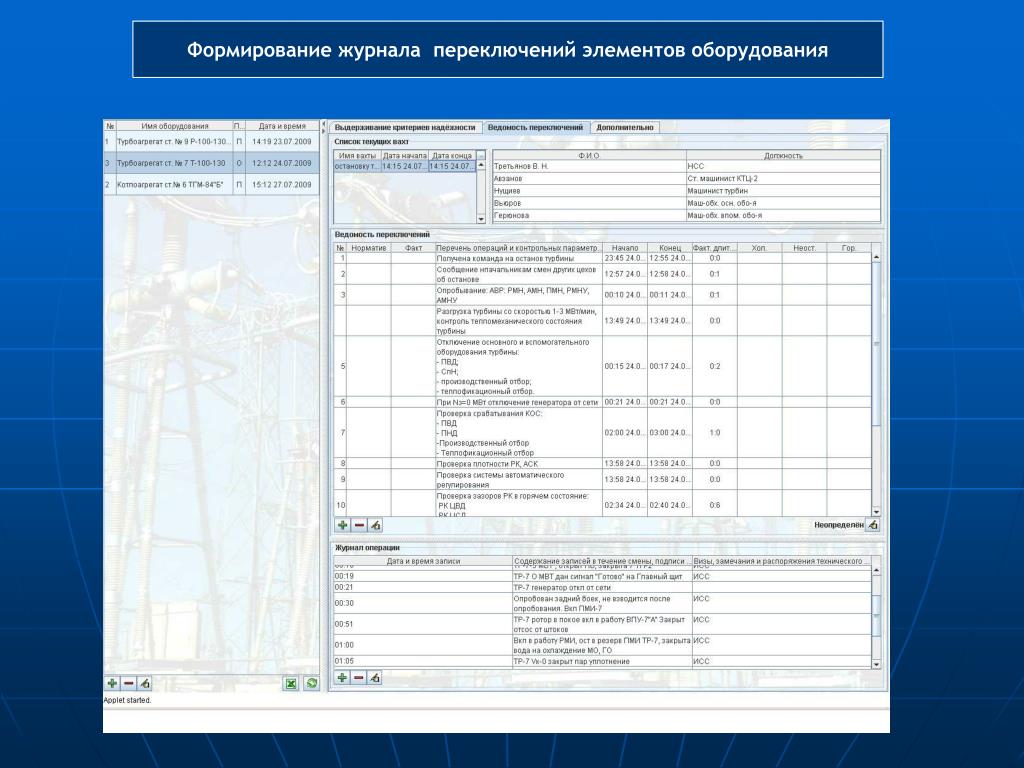Screen dimensions: 1024x768
Task: Click Дата конца column header
Action: click(452, 155)
